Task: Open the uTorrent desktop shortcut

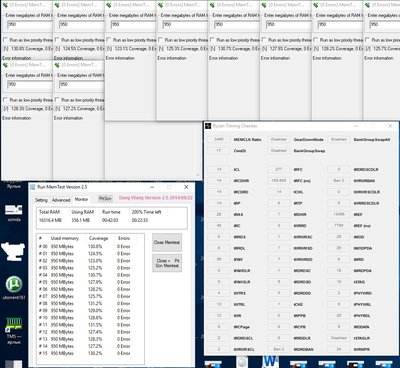Action: coord(14,284)
